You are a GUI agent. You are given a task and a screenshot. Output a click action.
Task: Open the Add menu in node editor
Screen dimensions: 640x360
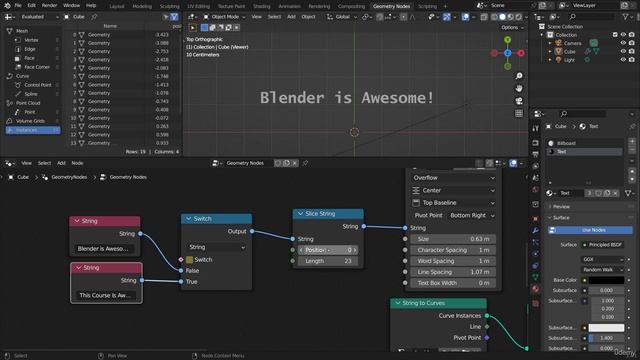(61, 163)
